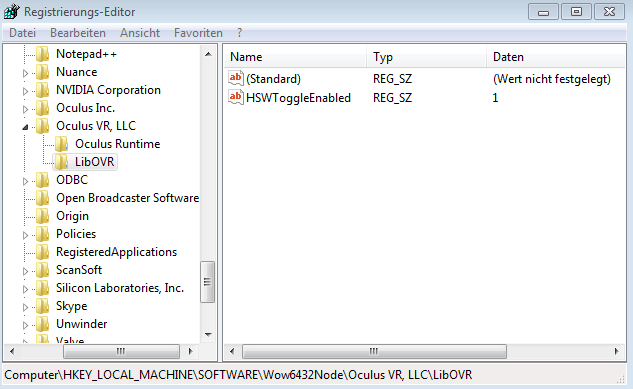Click the Policies folder icon
The height and width of the screenshot is (389, 633).
click(43, 234)
